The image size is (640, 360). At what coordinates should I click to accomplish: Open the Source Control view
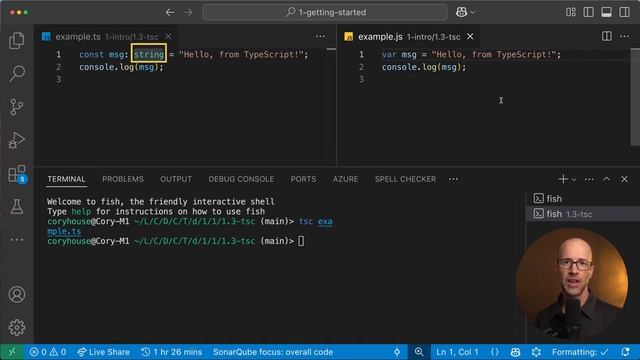pyautogui.click(x=17, y=107)
